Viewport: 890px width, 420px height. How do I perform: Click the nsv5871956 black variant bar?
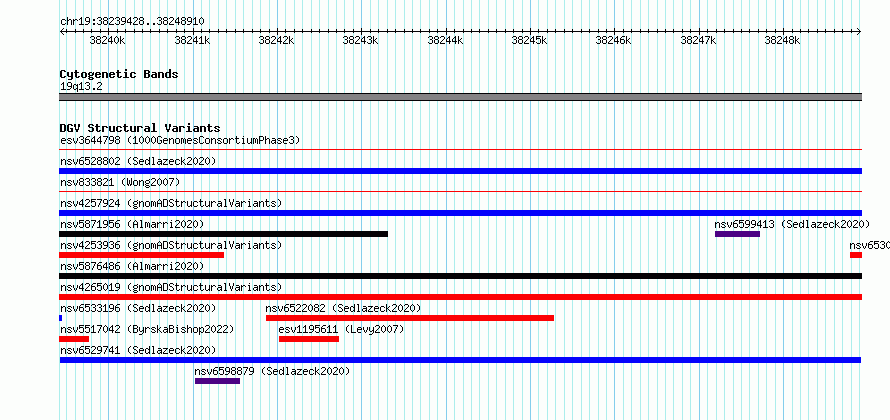[224, 234]
